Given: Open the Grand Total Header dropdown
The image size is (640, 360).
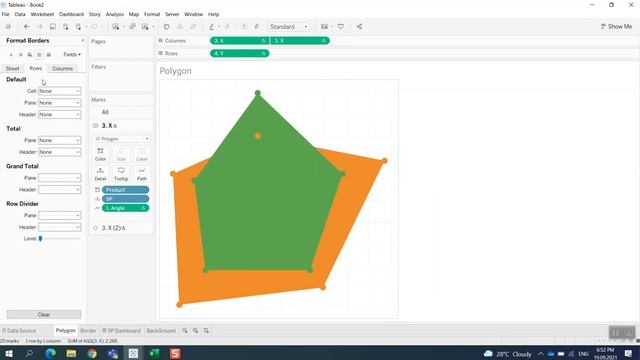Looking at the screenshot, I should click(x=60, y=190).
